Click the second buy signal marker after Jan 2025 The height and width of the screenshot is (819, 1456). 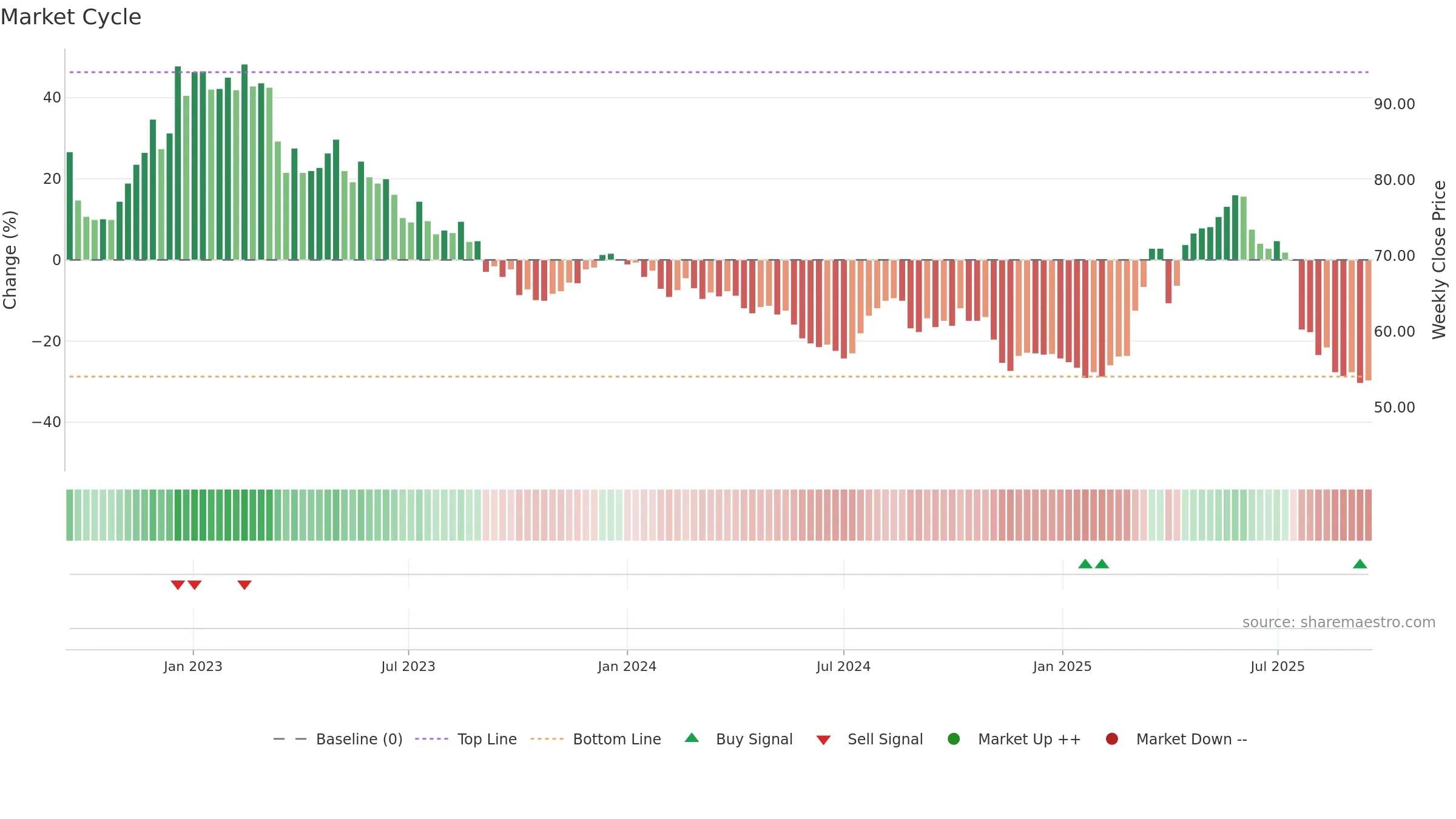(x=1102, y=564)
